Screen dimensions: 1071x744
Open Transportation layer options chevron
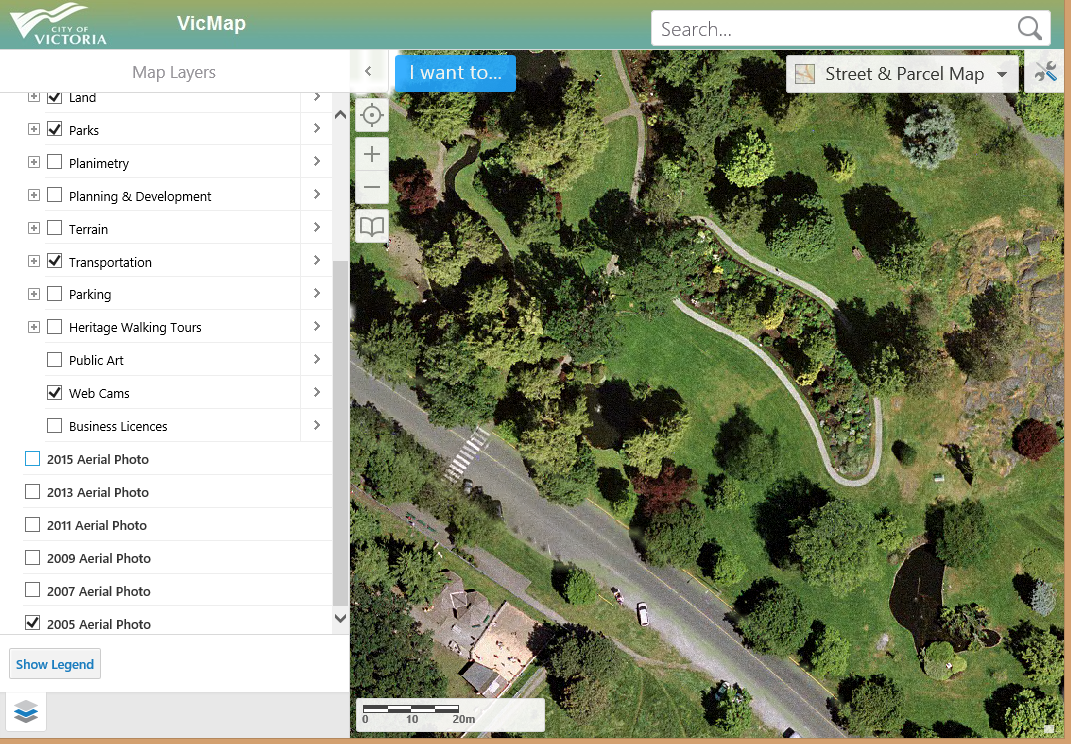[x=316, y=260]
